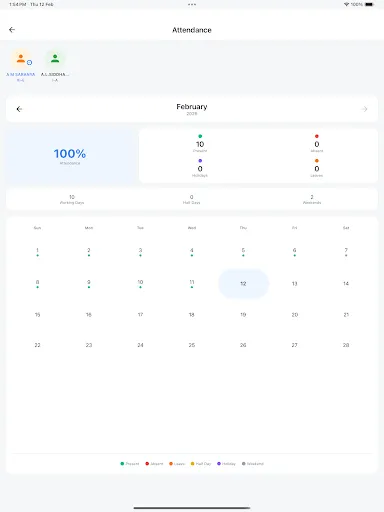Tap the Attendance page title
This screenshot has height=512, width=384.
(x=192, y=30)
